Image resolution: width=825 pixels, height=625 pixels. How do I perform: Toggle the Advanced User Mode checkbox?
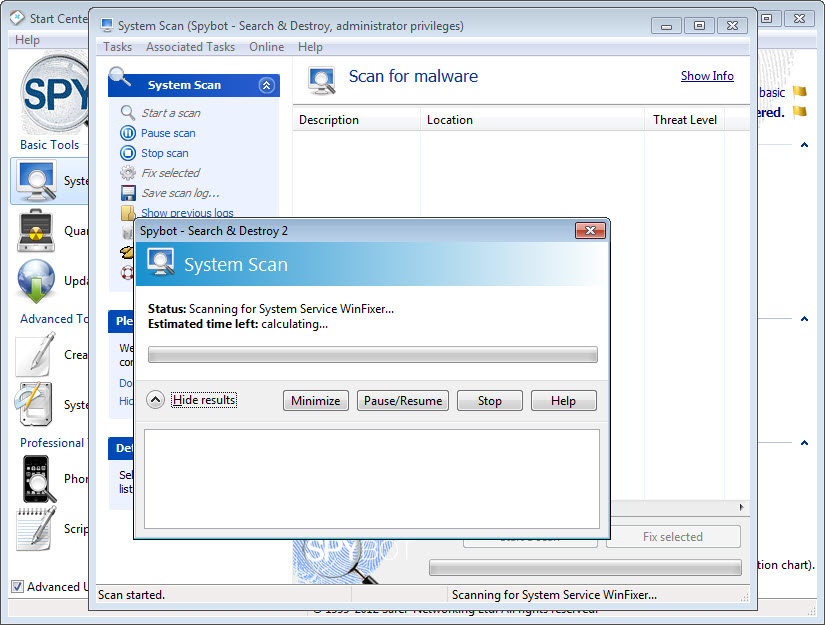click(17, 586)
